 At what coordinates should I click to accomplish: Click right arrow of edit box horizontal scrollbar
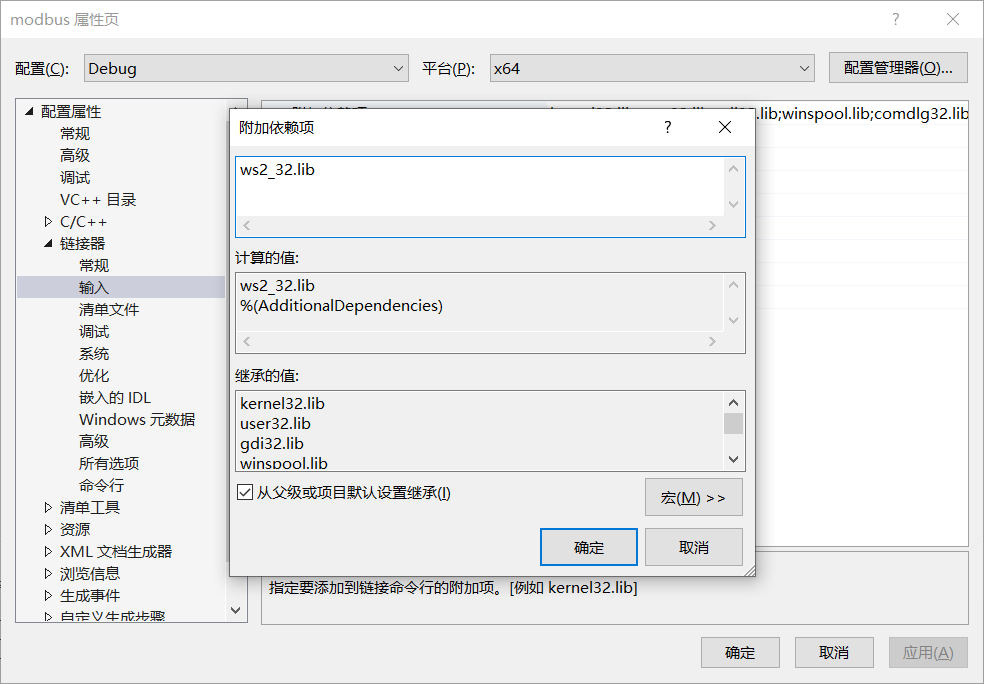(x=712, y=225)
